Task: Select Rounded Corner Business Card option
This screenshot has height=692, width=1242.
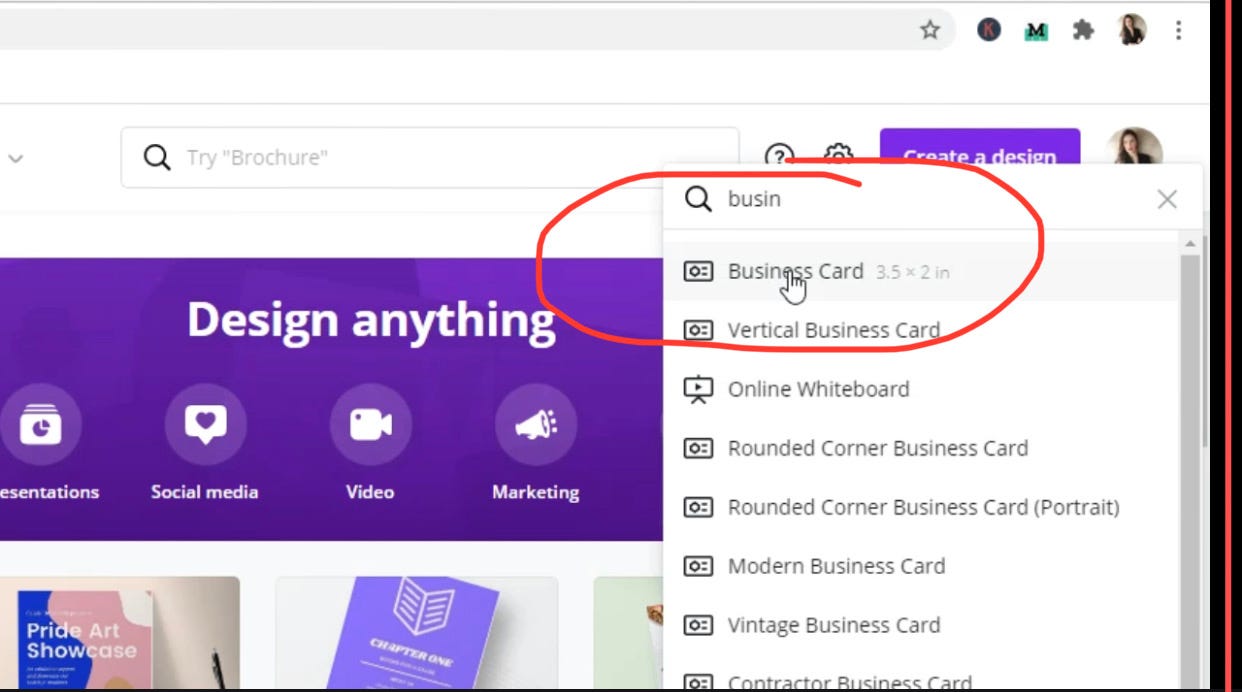Action: click(921, 448)
